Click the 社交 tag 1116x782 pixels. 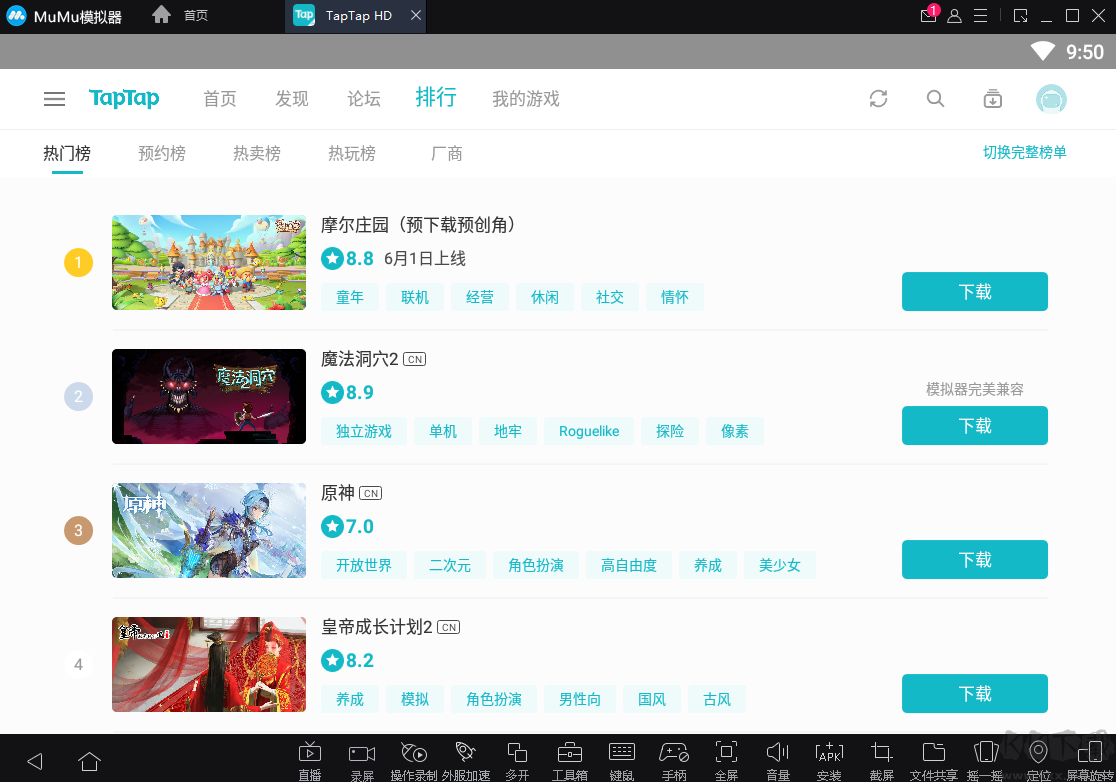(609, 297)
